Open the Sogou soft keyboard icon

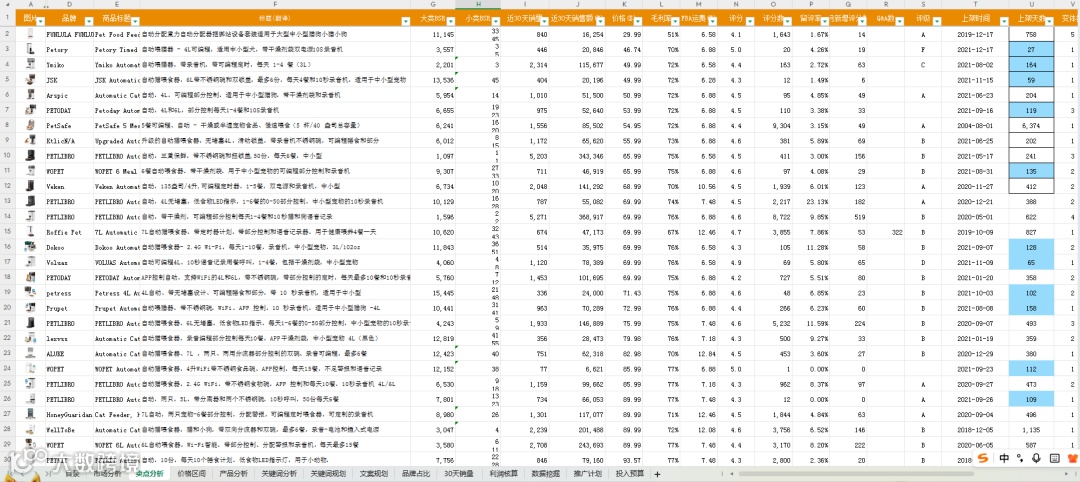tap(1054, 458)
